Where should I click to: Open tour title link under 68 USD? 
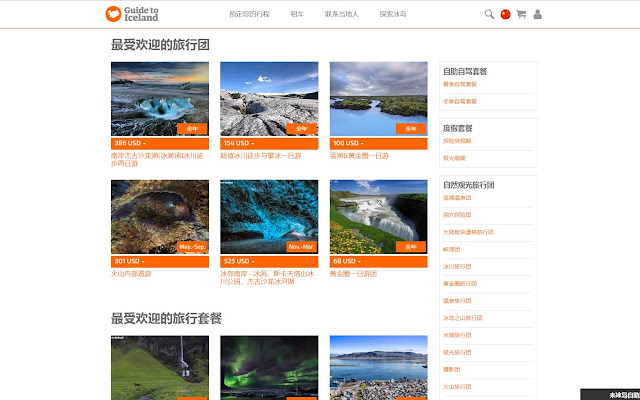[x=353, y=273]
